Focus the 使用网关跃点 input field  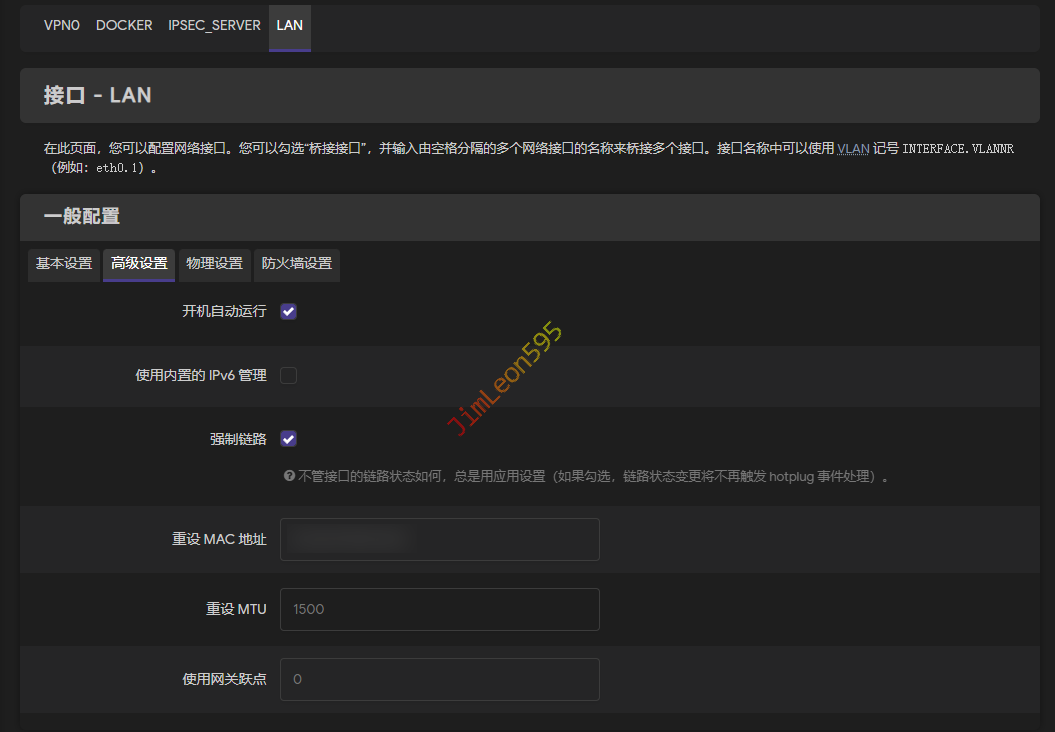pos(439,679)
